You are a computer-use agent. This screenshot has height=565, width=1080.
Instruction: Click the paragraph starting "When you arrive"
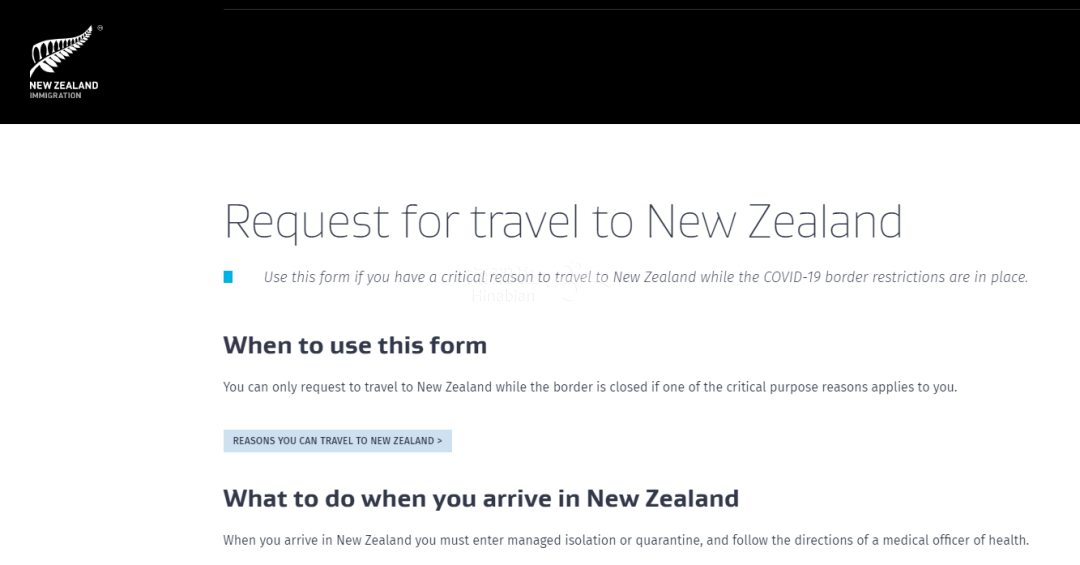click(x=625, y=540)
